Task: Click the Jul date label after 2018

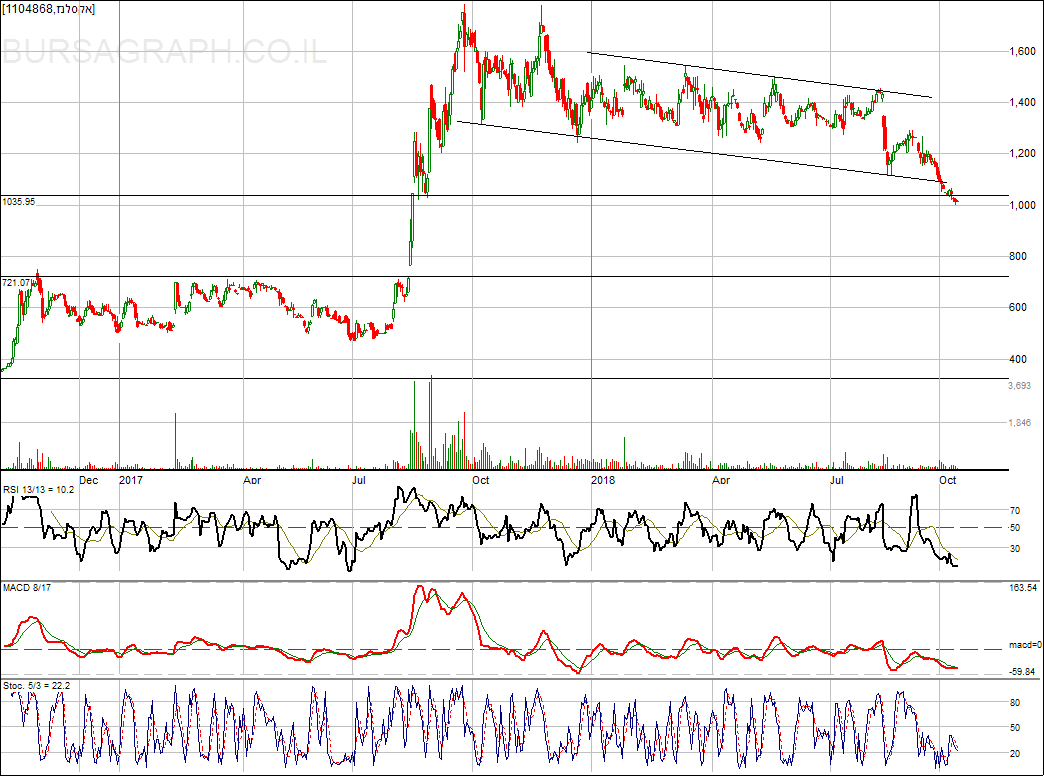Action: pos(837,480)
